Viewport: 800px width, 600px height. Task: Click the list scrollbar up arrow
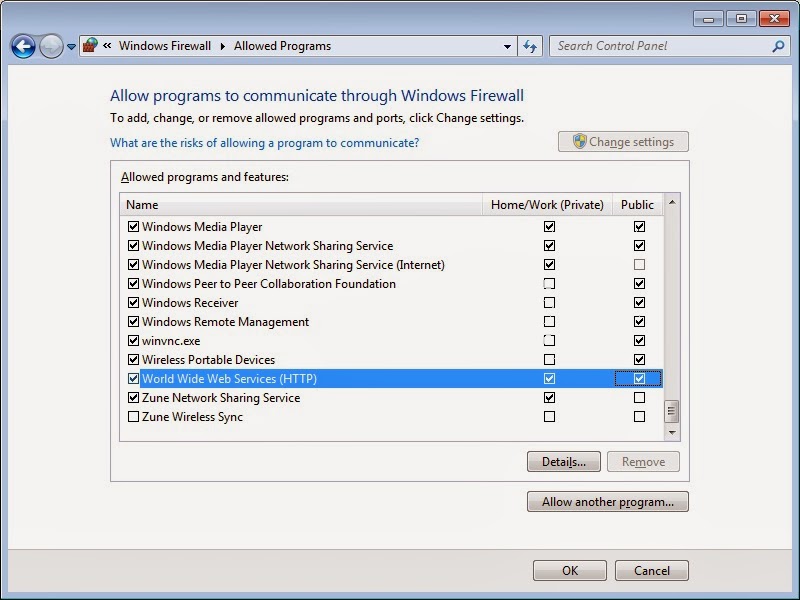coord(672,203)
